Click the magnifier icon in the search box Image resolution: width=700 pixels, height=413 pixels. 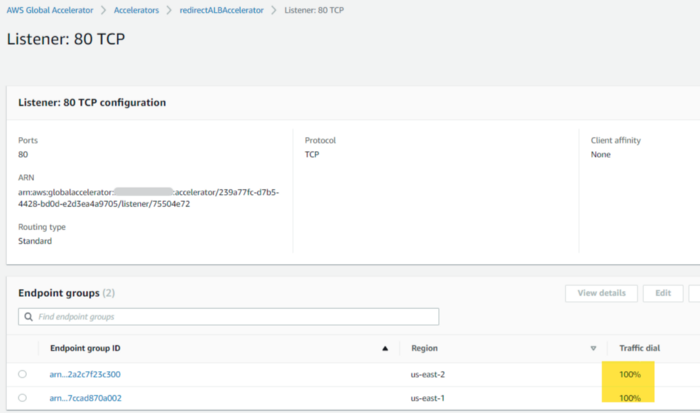tap(29, 317)
